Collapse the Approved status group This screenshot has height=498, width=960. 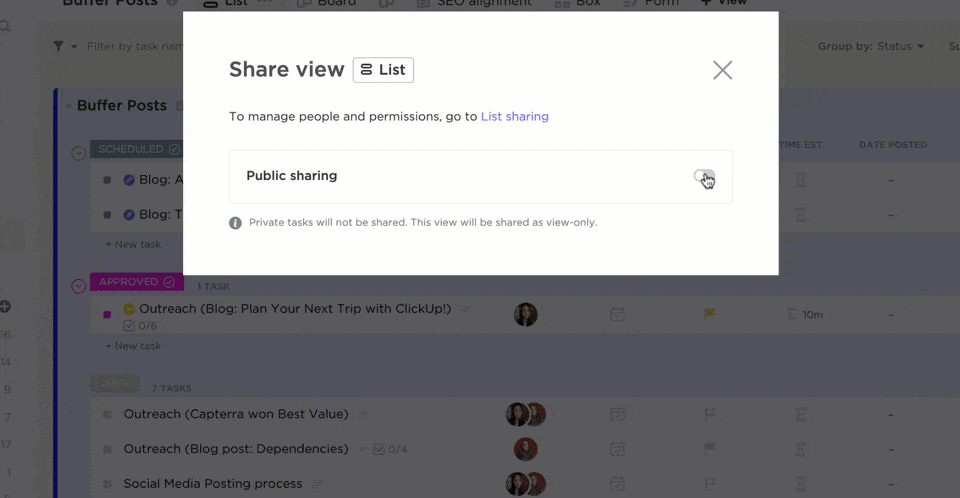[x=79, y=286]
